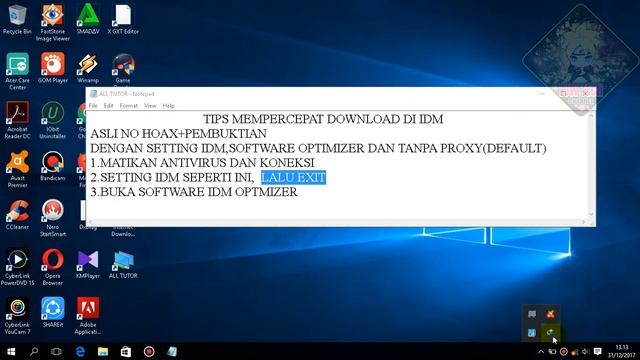This screenshot has width=640, height=360.
Task: Click the highlighted LALU EXIT text
Action: pyautogui.click(x=293, y=178)
